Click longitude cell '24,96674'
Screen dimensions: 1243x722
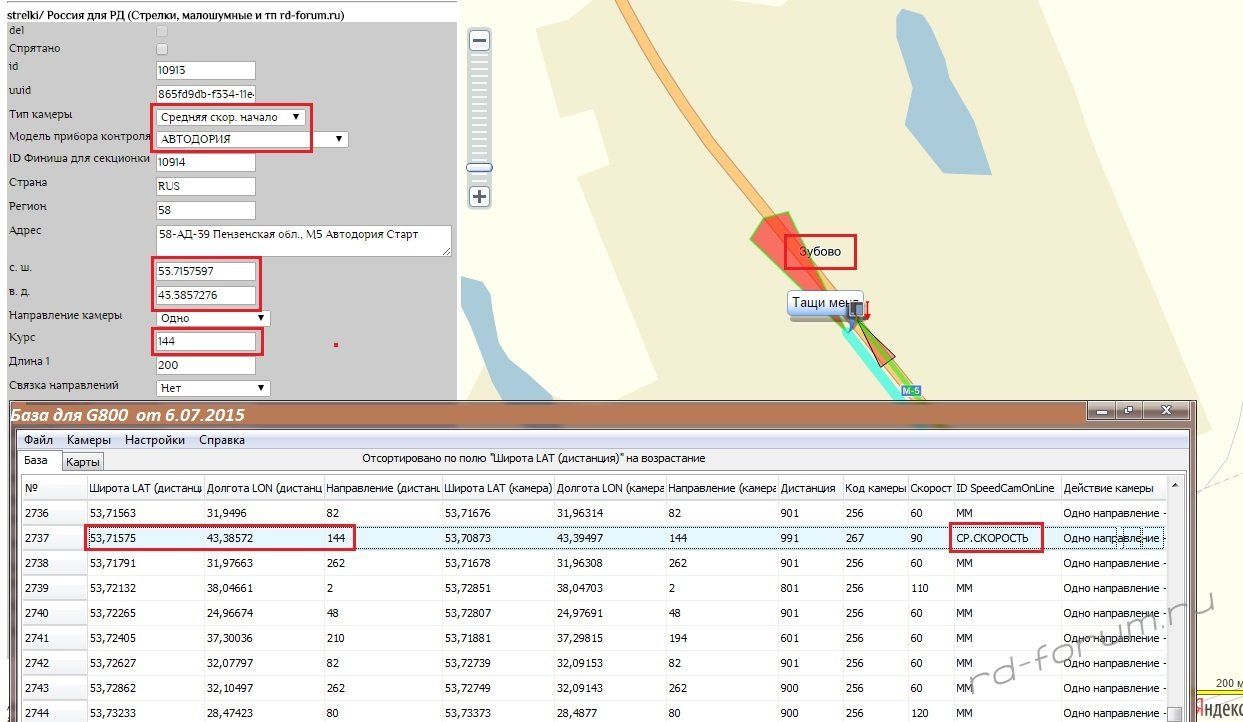click(x=263, y=613)
